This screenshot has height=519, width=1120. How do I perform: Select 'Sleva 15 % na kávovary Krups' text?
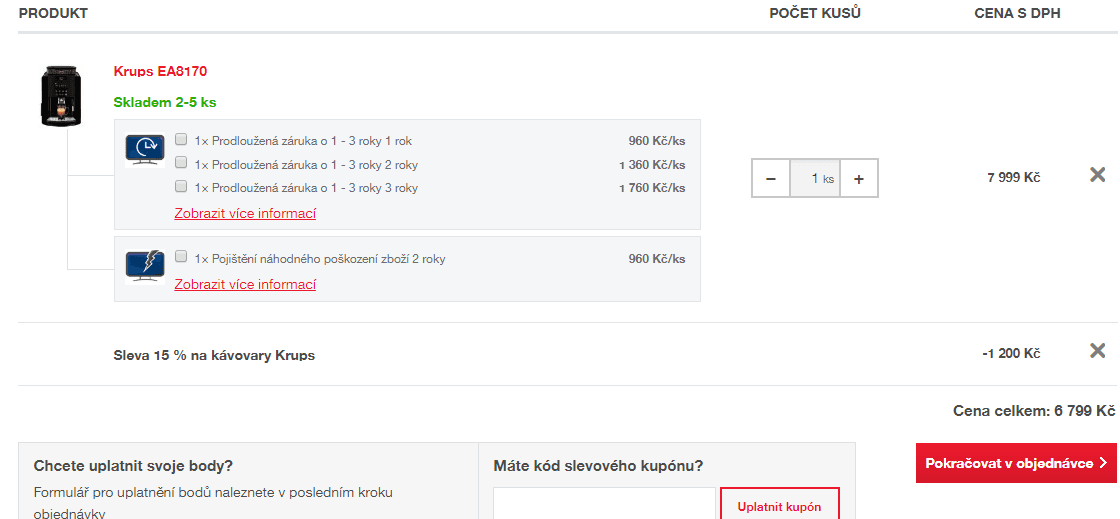(214, 355)
